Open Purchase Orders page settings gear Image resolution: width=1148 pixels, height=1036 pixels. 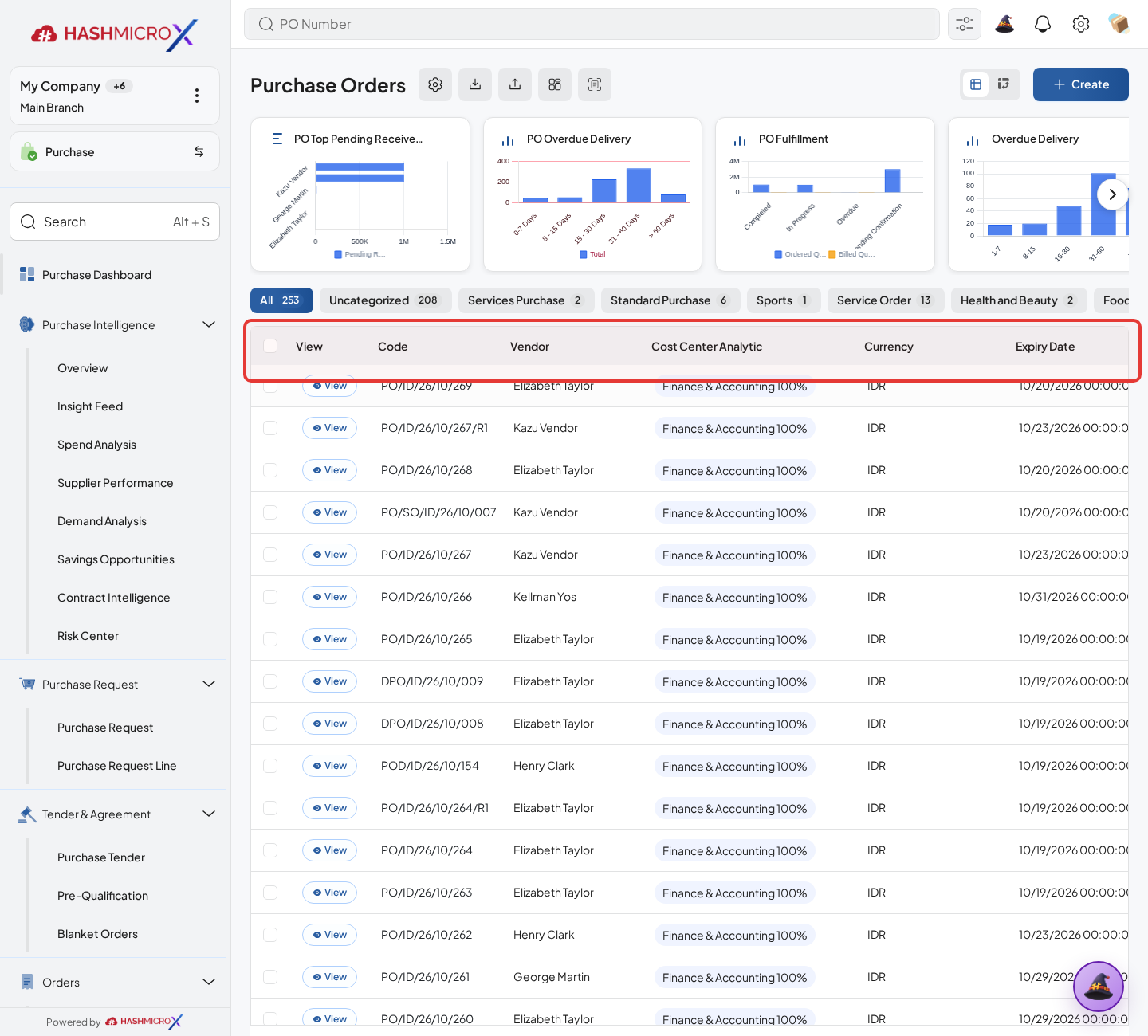point(435,84)
